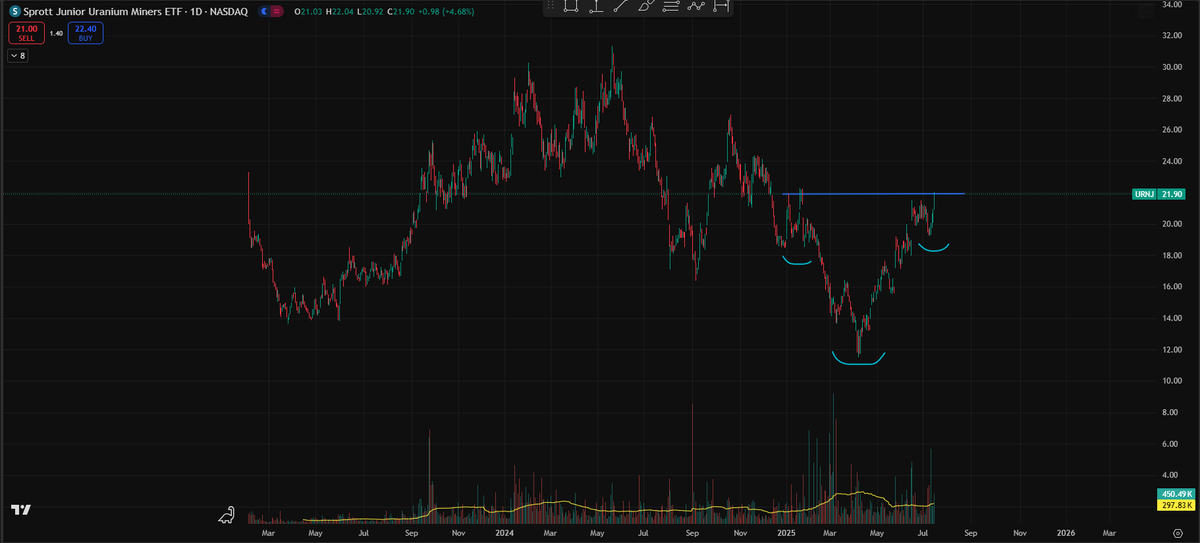Viewport: 1200px width, 543px height.
Task: Select the cyan arc under the head low
Action: point(858,359)
